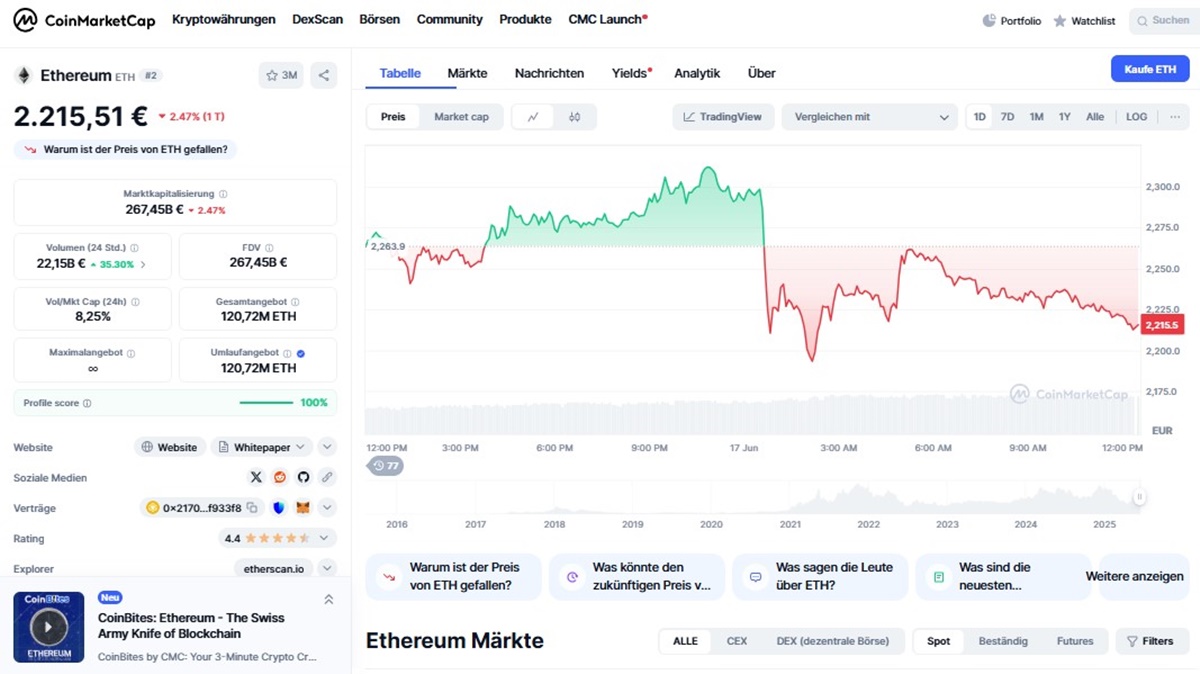Set chart range to Alle
Viewport: 1200px width, 674px height.
tap(1095, 117)
